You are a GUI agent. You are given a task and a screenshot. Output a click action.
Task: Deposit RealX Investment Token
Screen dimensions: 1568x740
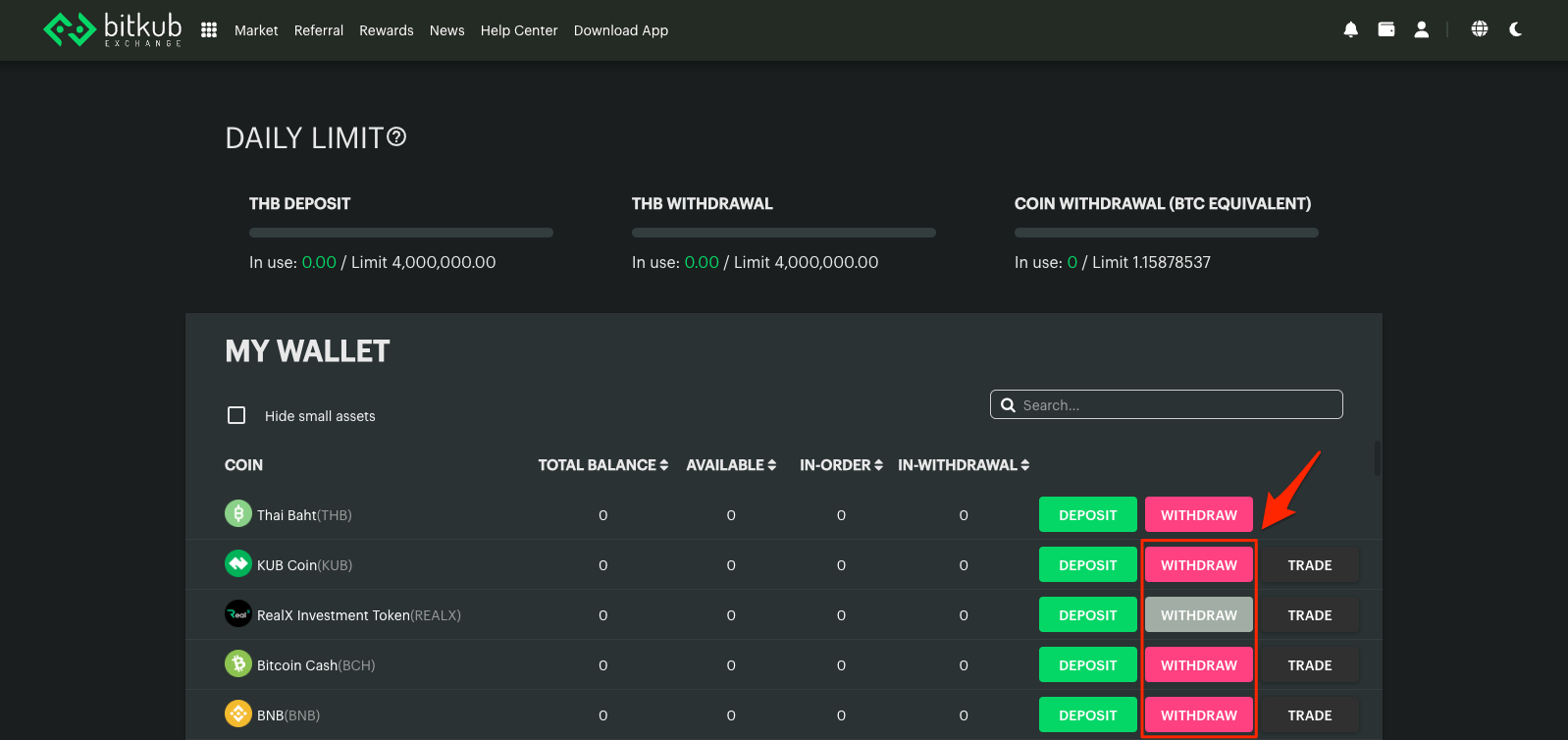pos(1088,614)
